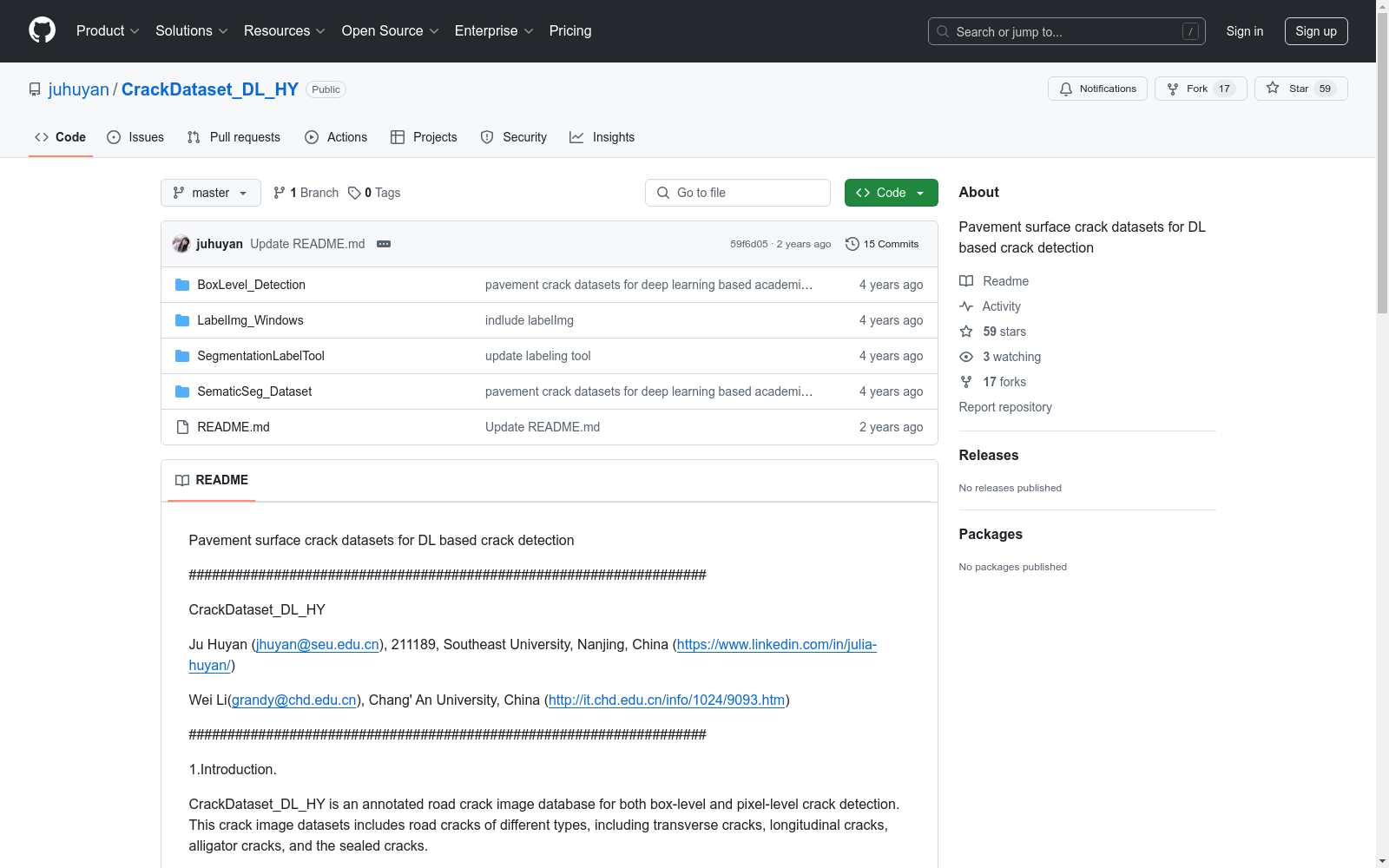The height and width of the screenshot is (868, 1389).
Task: Switch to the Pull requests tab
Action: 234,137
